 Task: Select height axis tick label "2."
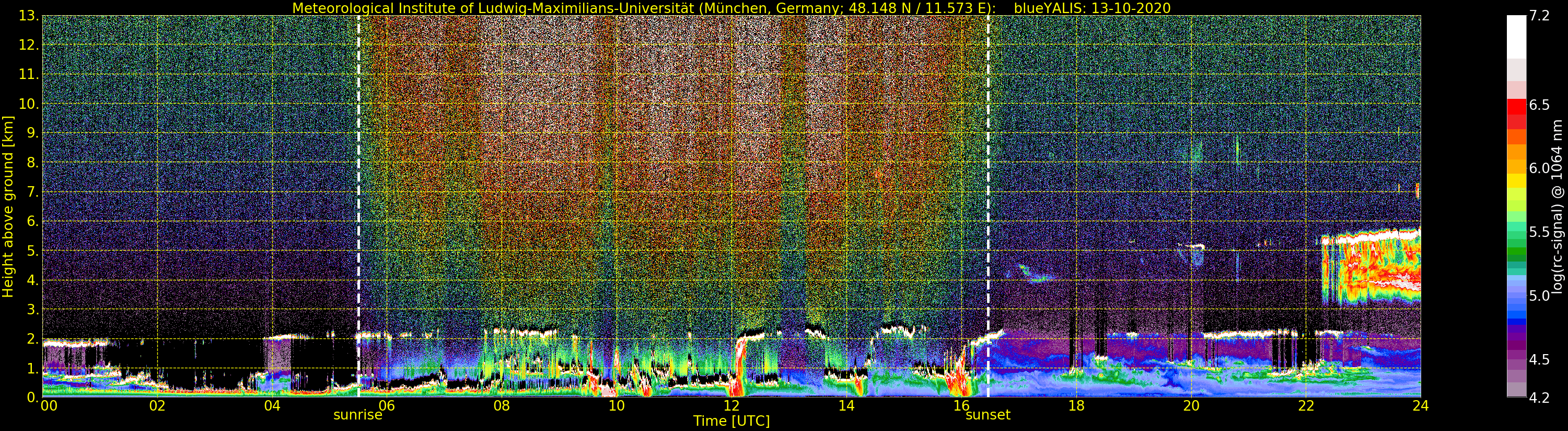(x=32, y=338)
